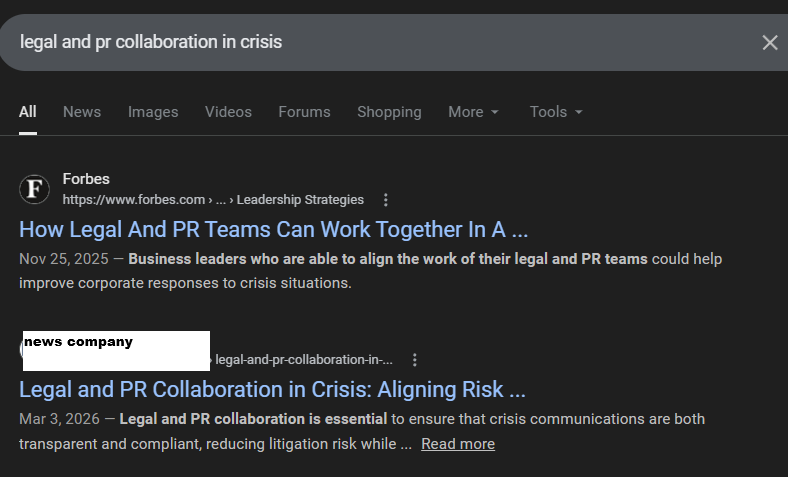Open the Shopping results tab

tap(389, 112)
